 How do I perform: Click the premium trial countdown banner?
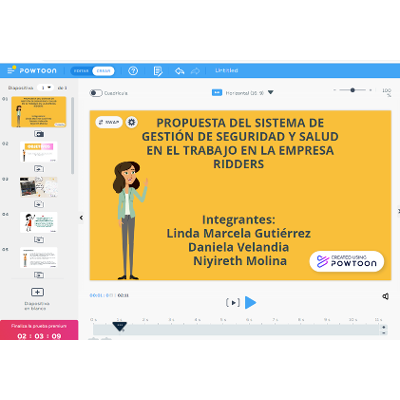click(x=39, y=330)
